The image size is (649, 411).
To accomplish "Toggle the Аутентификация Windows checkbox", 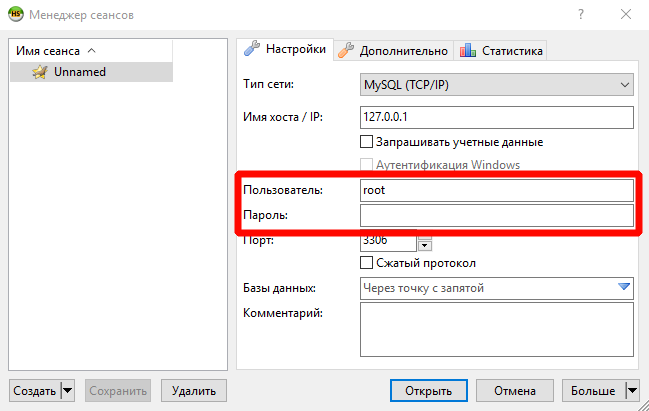I will [367, 165].
